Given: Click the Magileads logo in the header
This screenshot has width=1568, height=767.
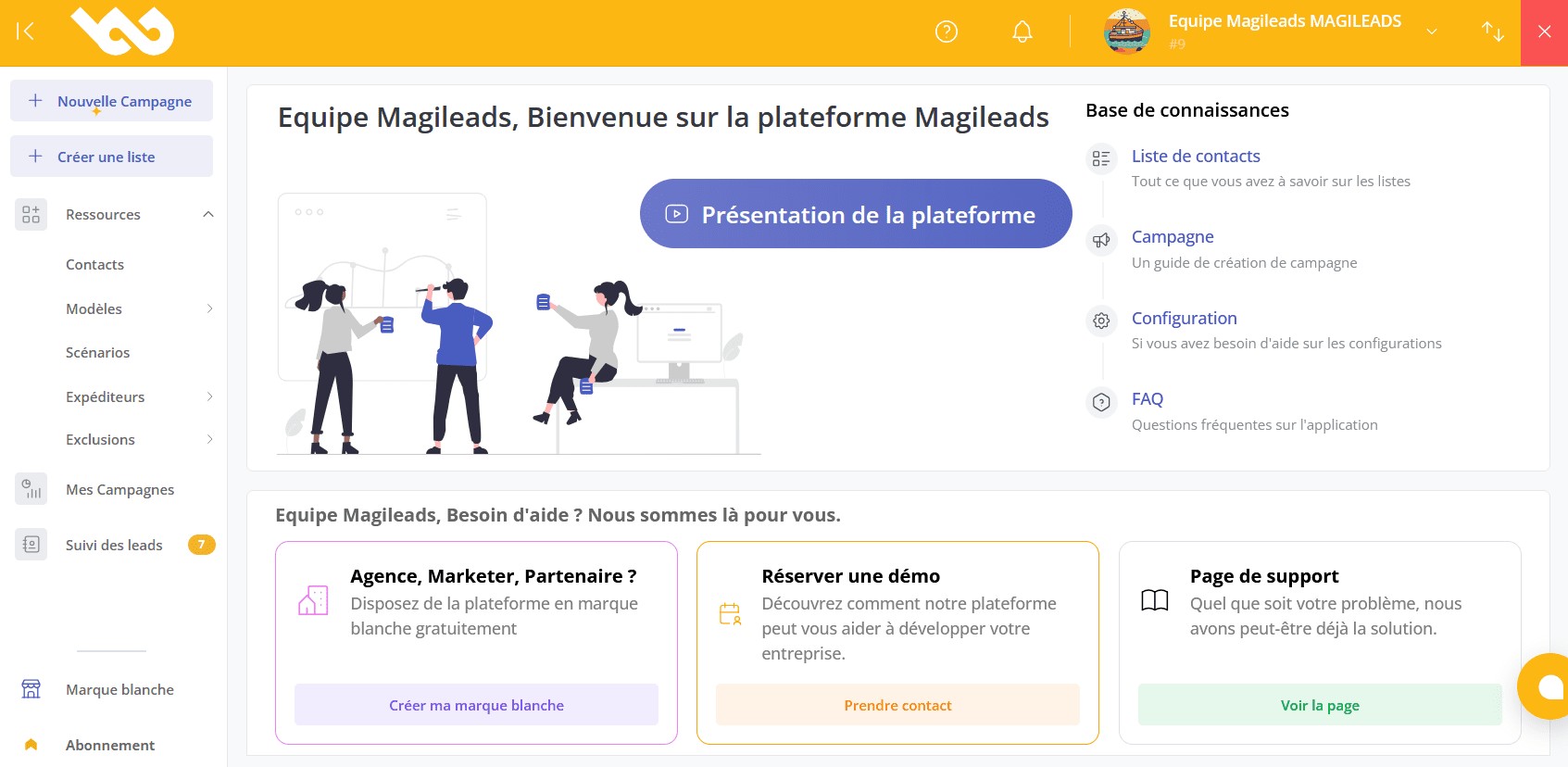Looking at the screenshot, I should click(122, 31).
